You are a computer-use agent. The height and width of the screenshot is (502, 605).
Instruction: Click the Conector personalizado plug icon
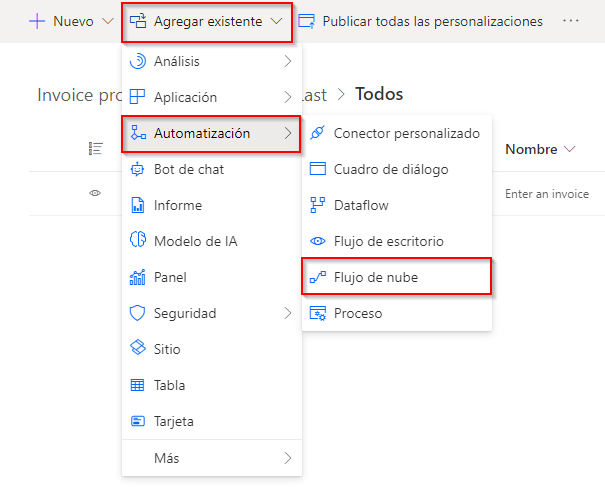click(x=318, y=133)
